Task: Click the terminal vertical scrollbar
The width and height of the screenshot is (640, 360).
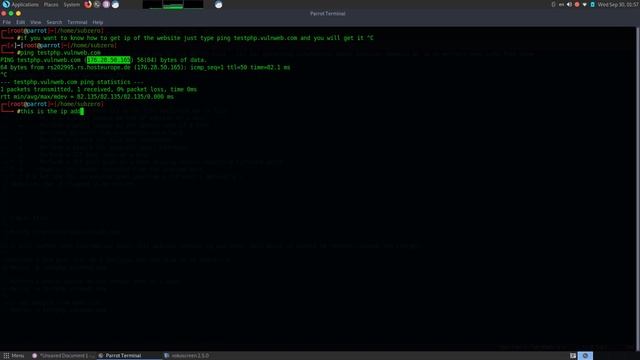Action: point(638,188)
